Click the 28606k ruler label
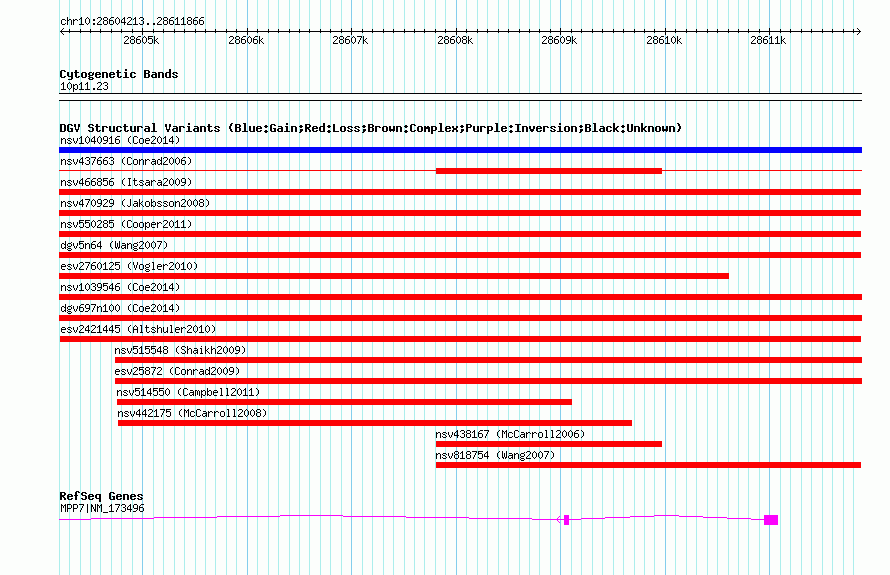 tap(246, 40)
